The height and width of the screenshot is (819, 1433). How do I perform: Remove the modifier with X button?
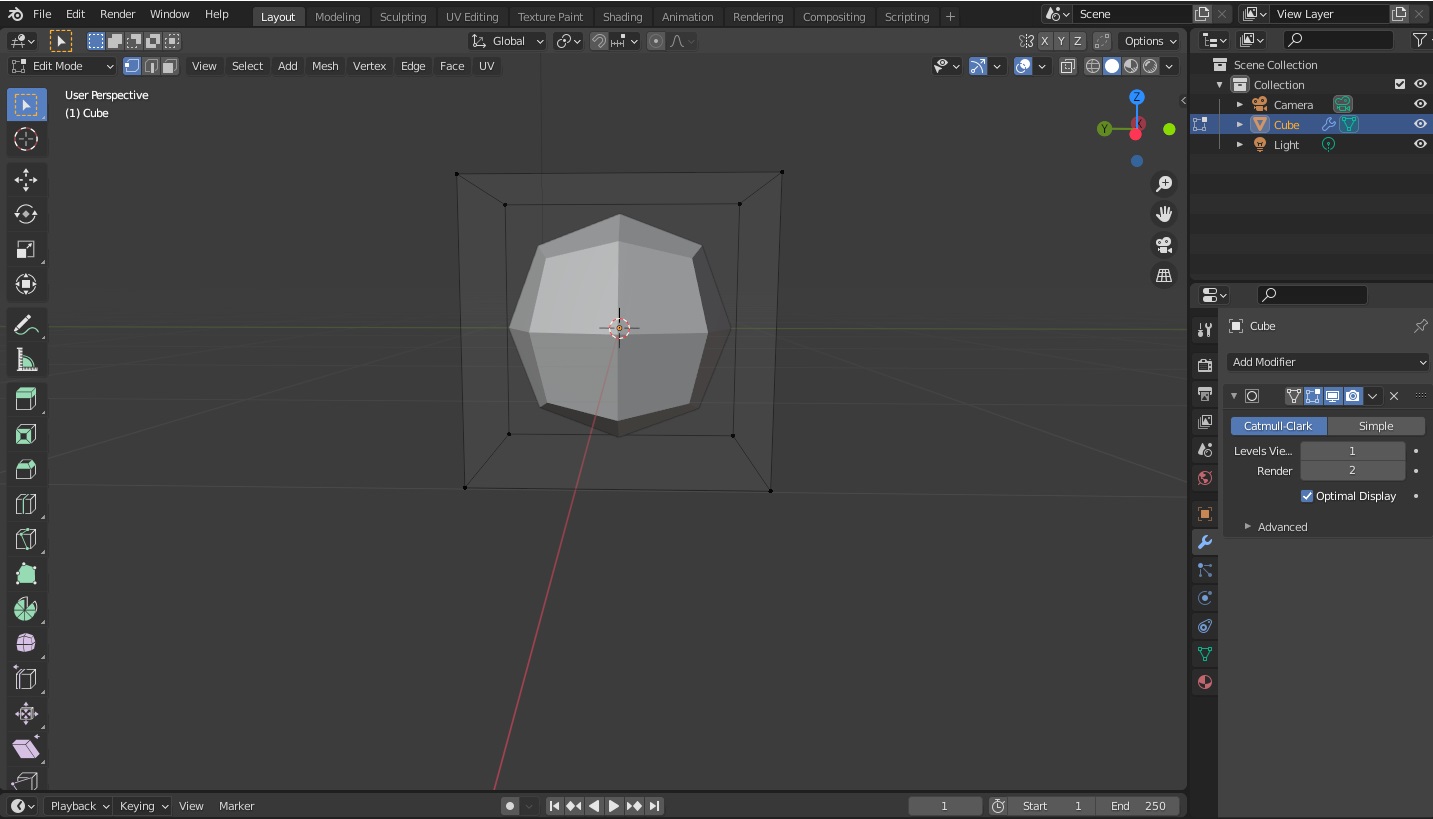1394,396
